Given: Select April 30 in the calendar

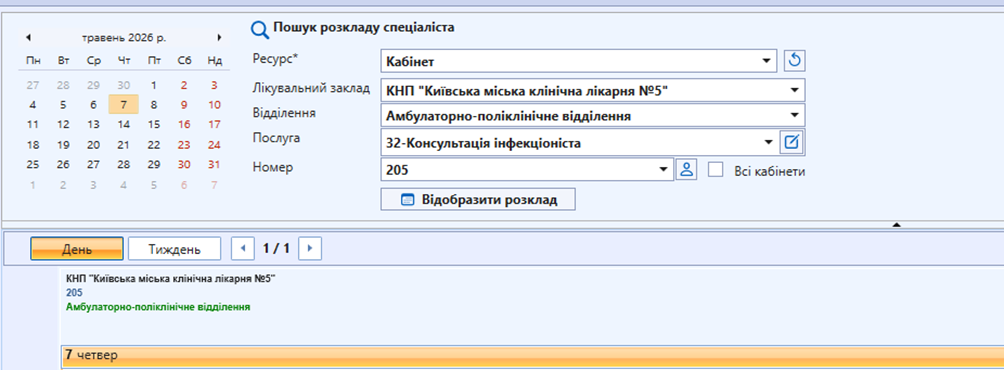Looking at the screenshot, I should click(124, 85).
